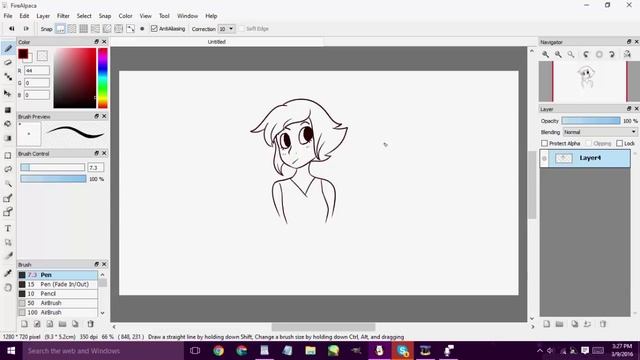This screenshot has height=360, width=640.
Task: Open the File menu
Action: pos(8,16)
